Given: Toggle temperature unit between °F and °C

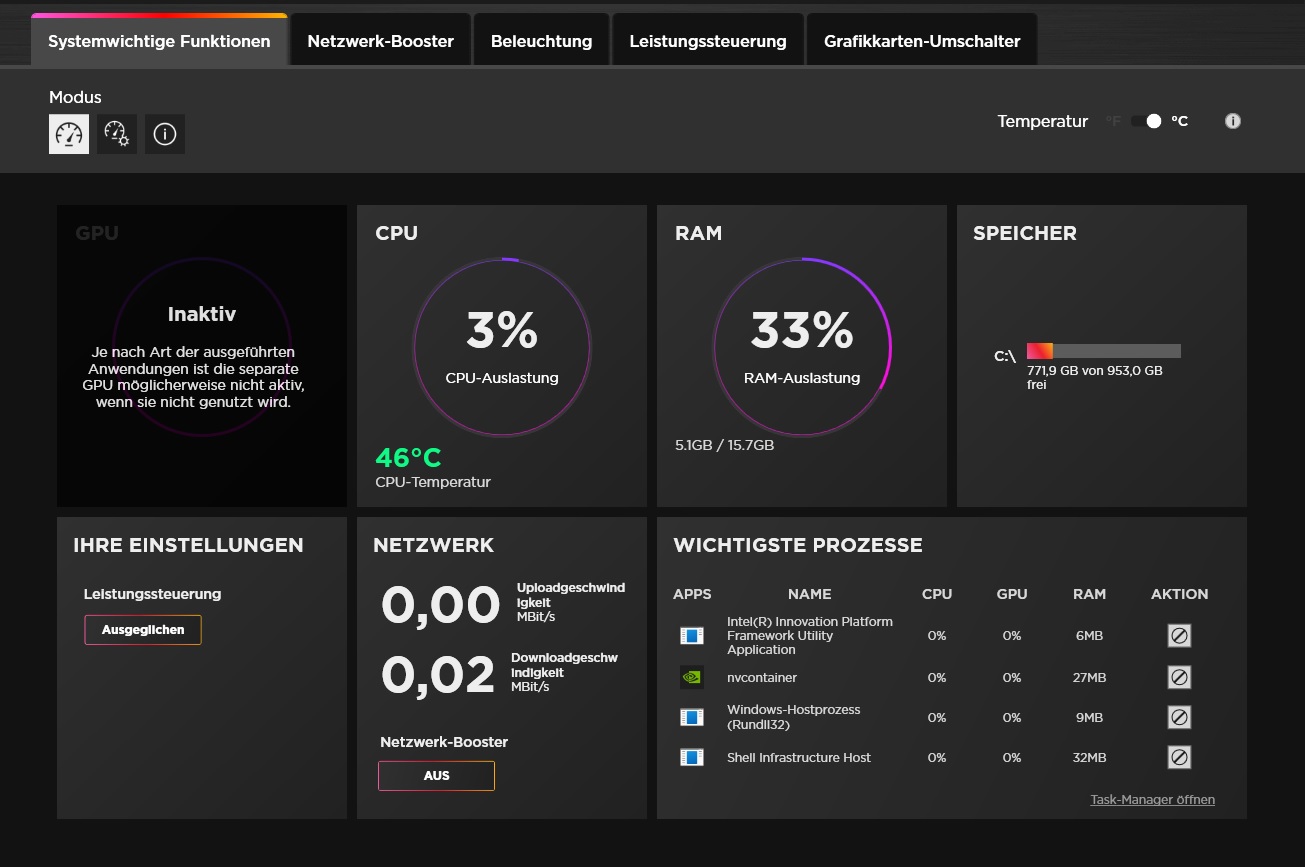Looking at the screenshot, I should point(1146,121).
